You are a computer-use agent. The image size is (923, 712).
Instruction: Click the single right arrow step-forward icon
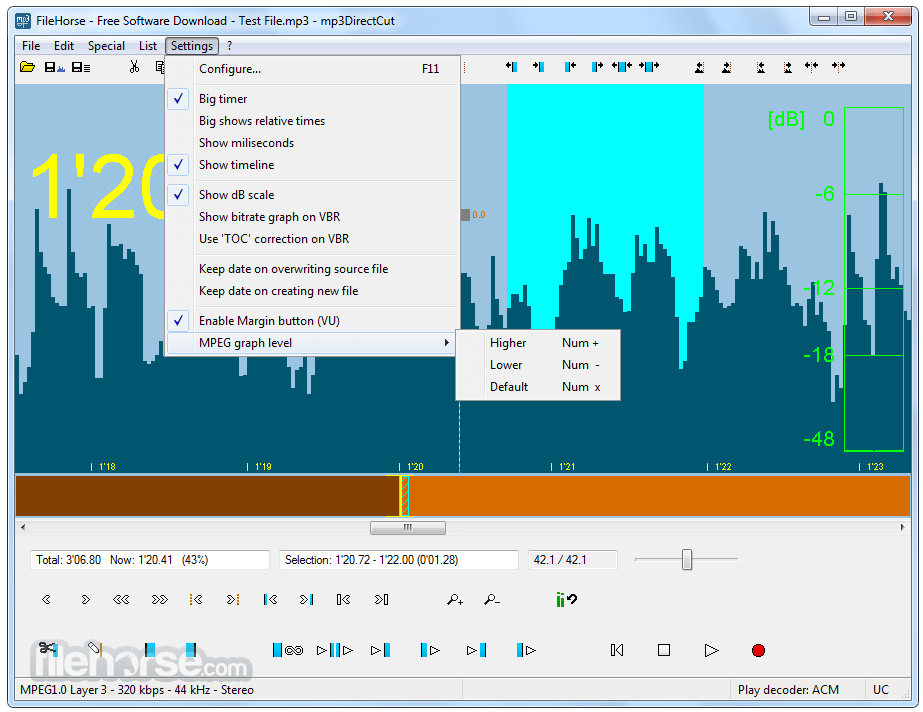(x=85, y=600)
